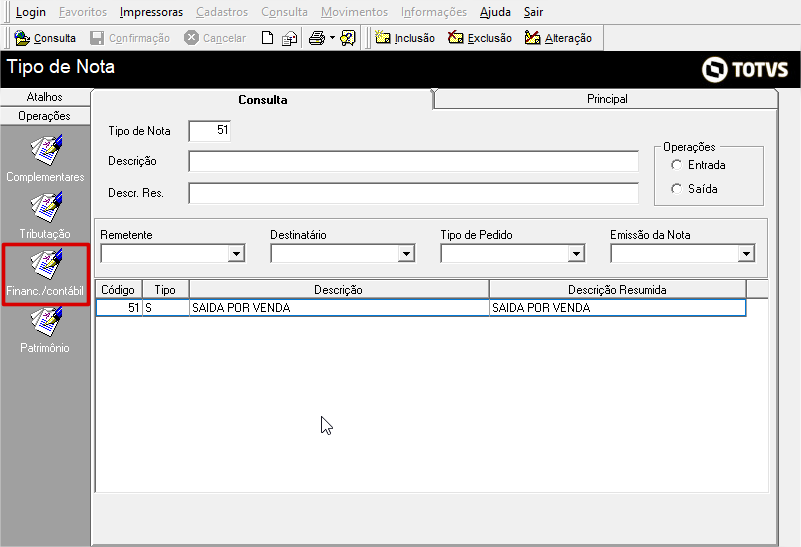Open the Cadastros menu

[x=222, y=12]
